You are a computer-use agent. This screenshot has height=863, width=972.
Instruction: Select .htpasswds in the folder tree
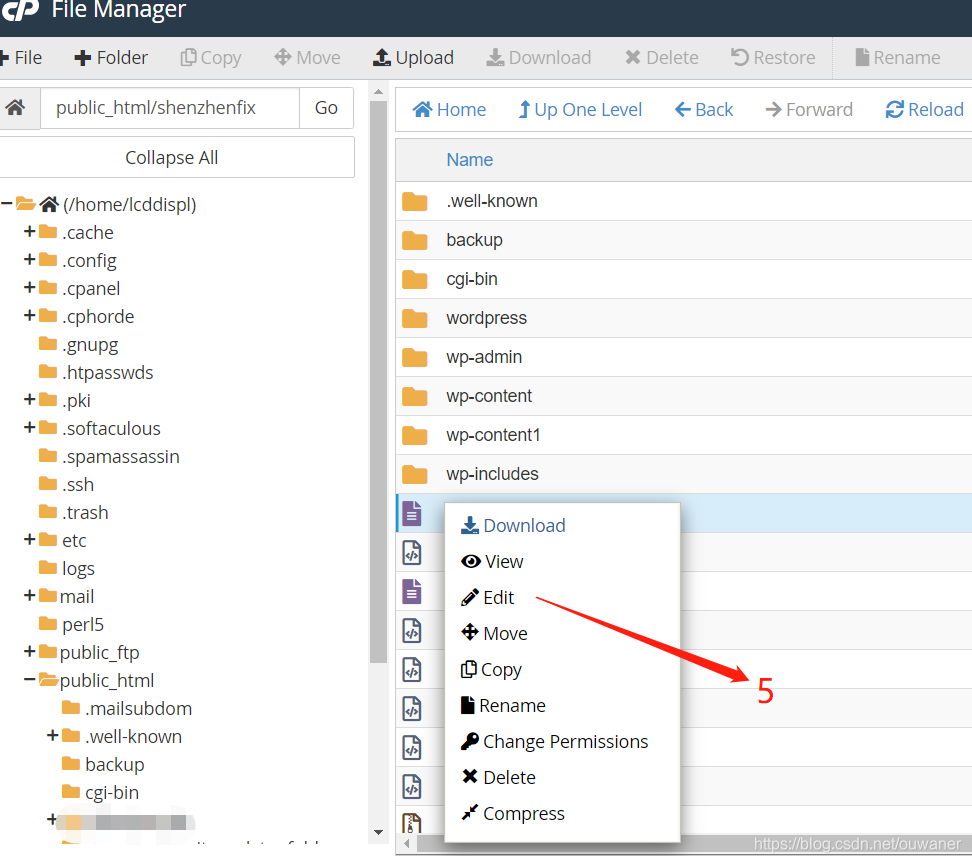[x=107, y=373]
